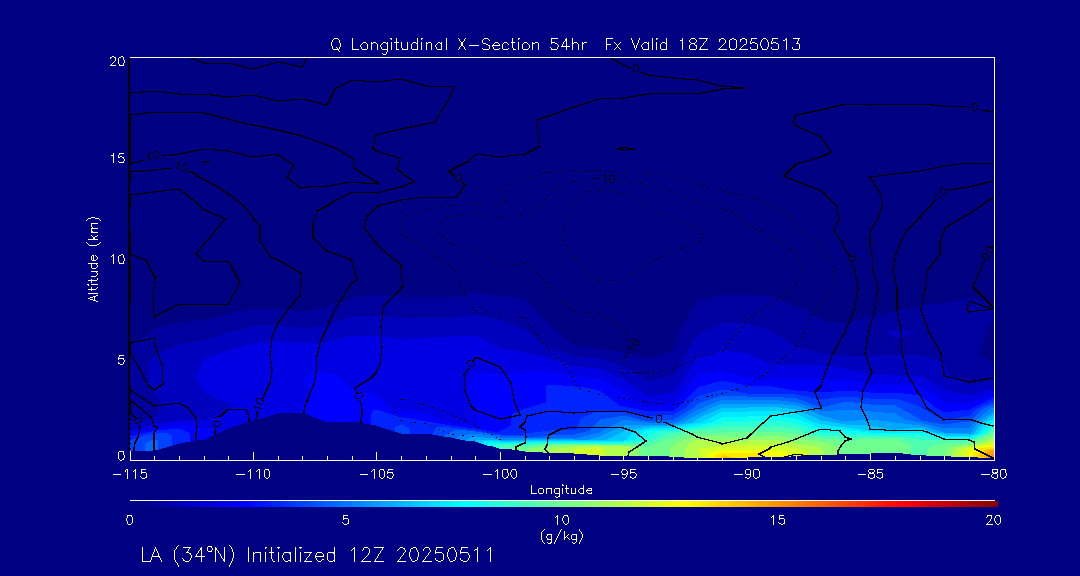
Task: Select the 15 km altitude tick label
Action: click(x=116, y=160)
